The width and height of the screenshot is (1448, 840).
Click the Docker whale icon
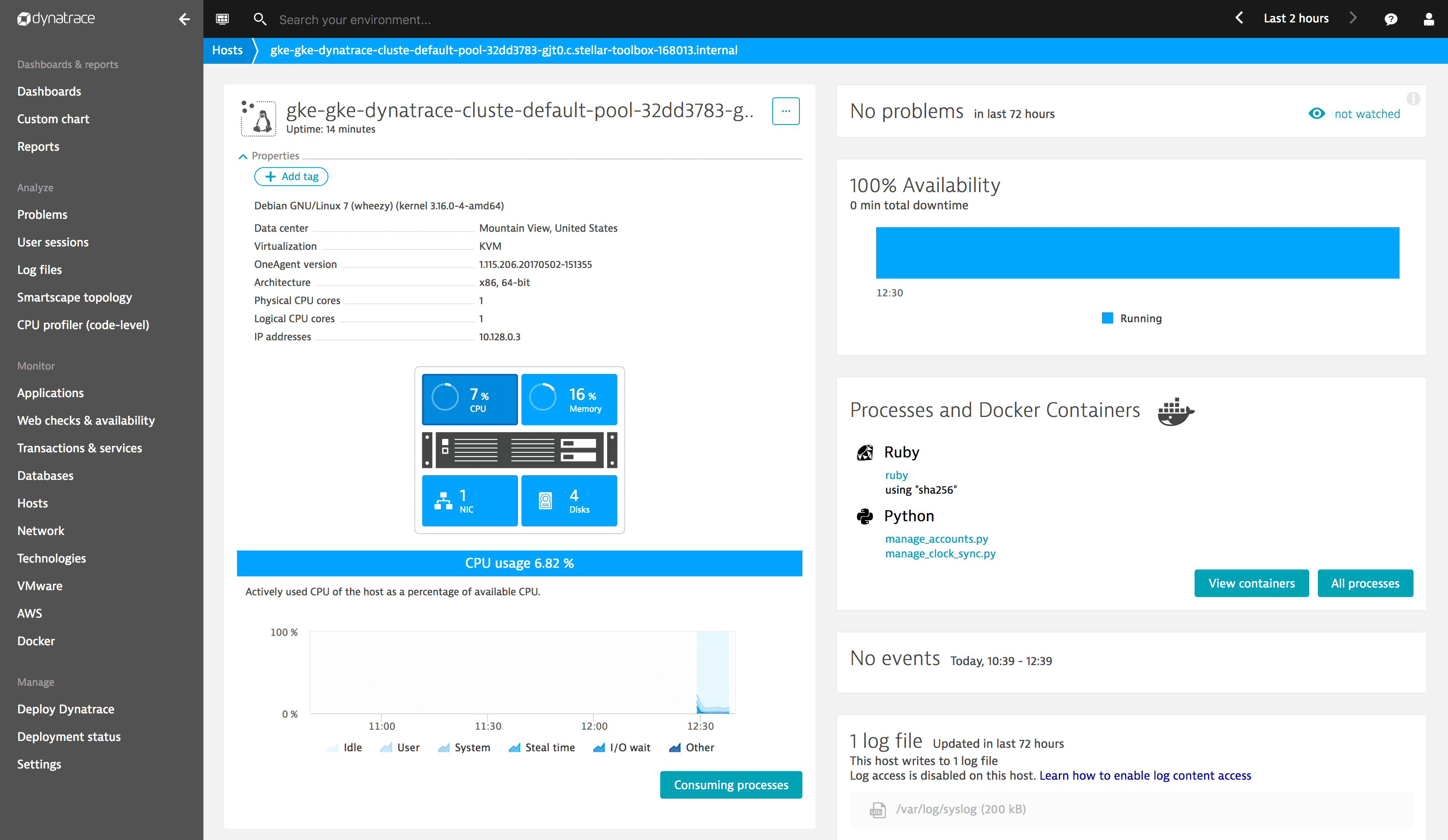(x=1175, y=411)
